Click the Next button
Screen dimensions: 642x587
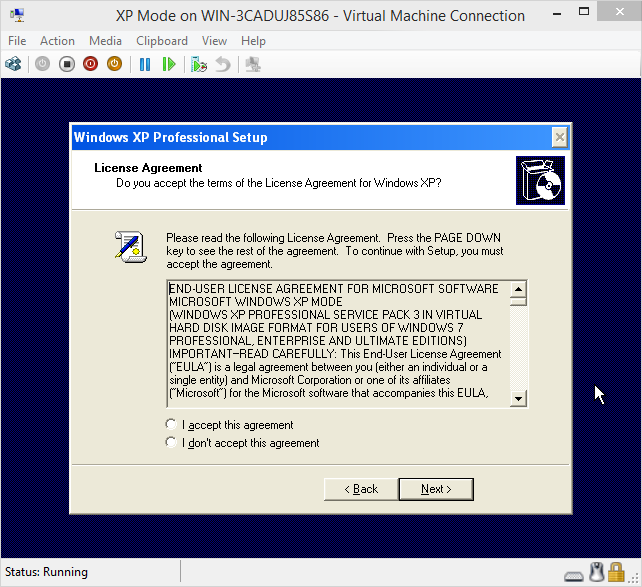[x=436, y=489]
